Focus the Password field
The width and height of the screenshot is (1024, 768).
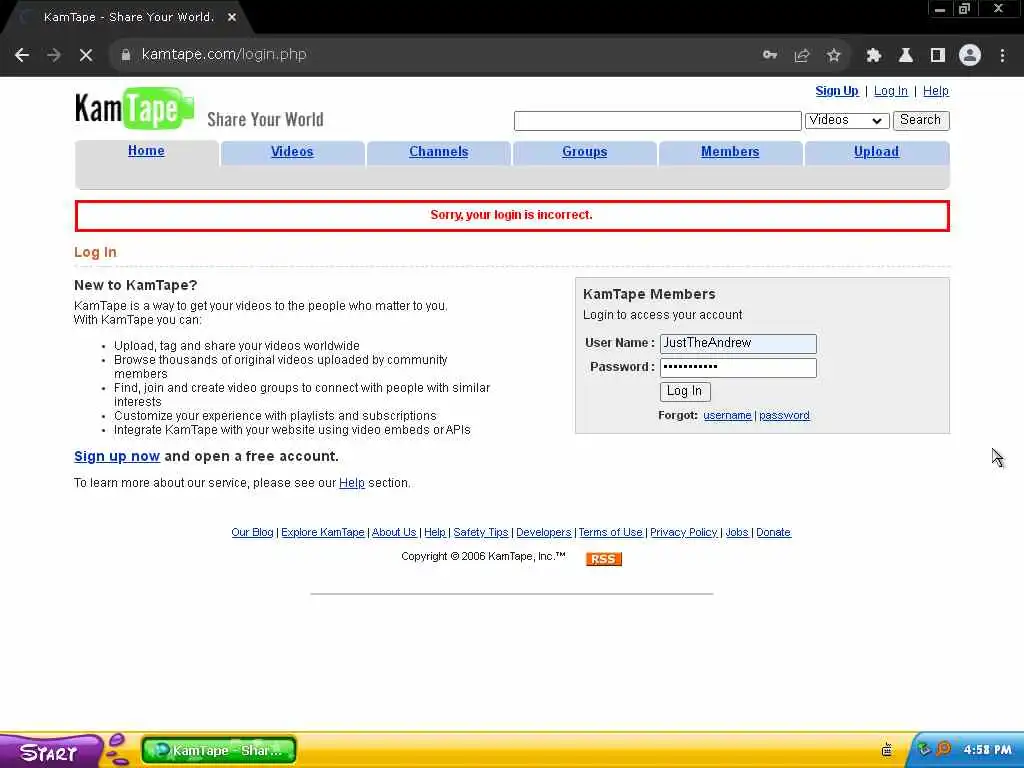738,368
